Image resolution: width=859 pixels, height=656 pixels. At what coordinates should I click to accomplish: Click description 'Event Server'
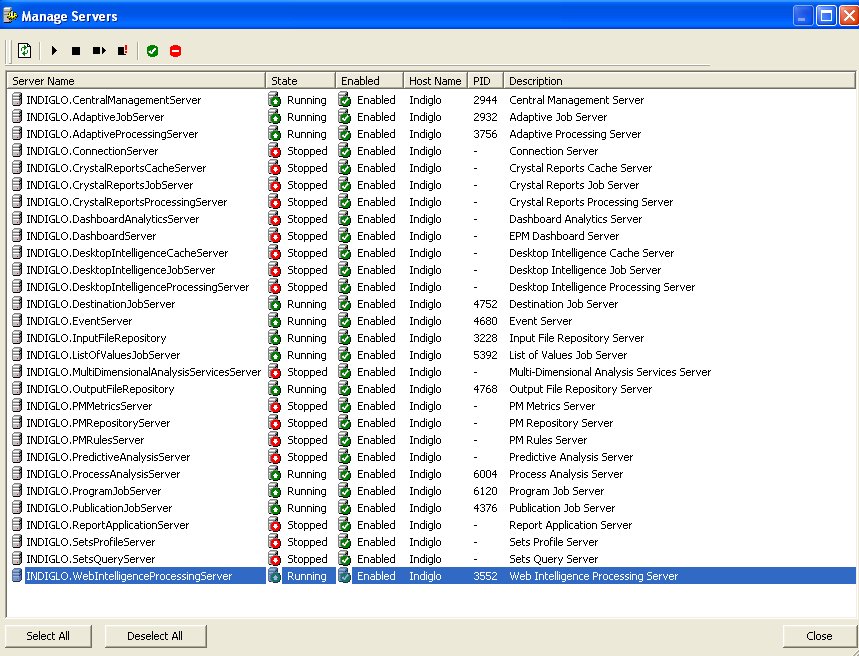click(x=540, y=321)
